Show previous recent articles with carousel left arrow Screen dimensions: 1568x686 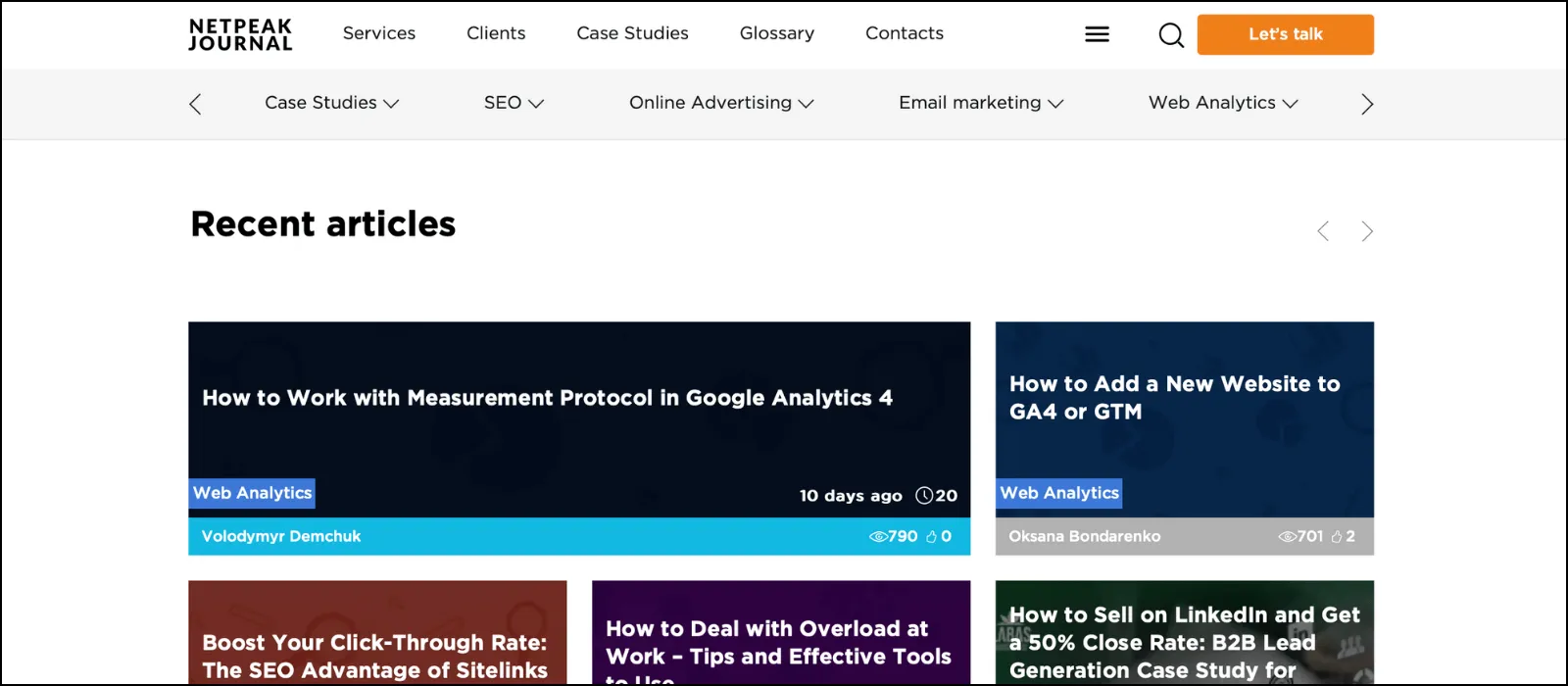click(1323, 231)
